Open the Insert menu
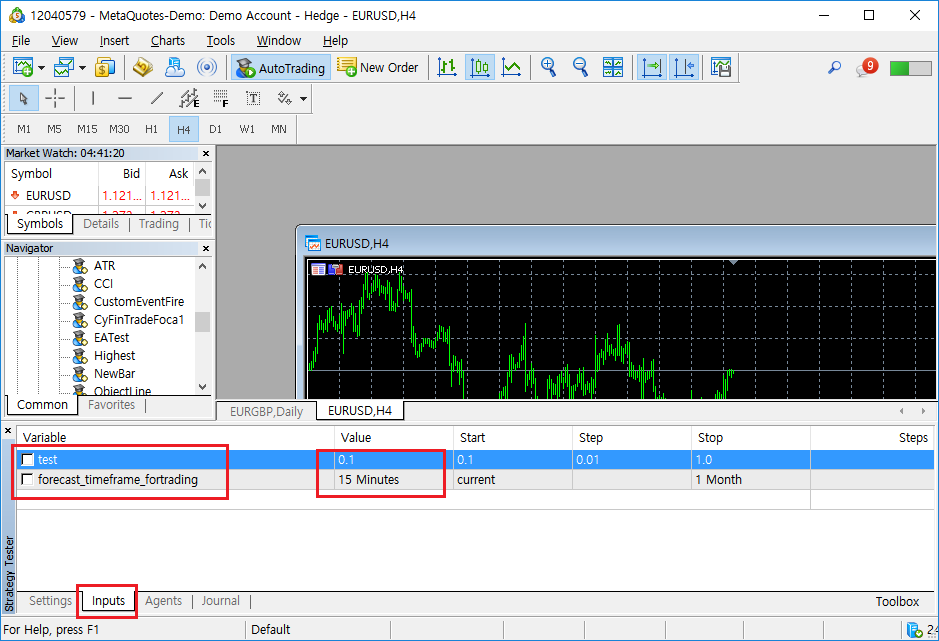This screenshot has width=939, height=641. pyautogui.click(x=114, y=41)
